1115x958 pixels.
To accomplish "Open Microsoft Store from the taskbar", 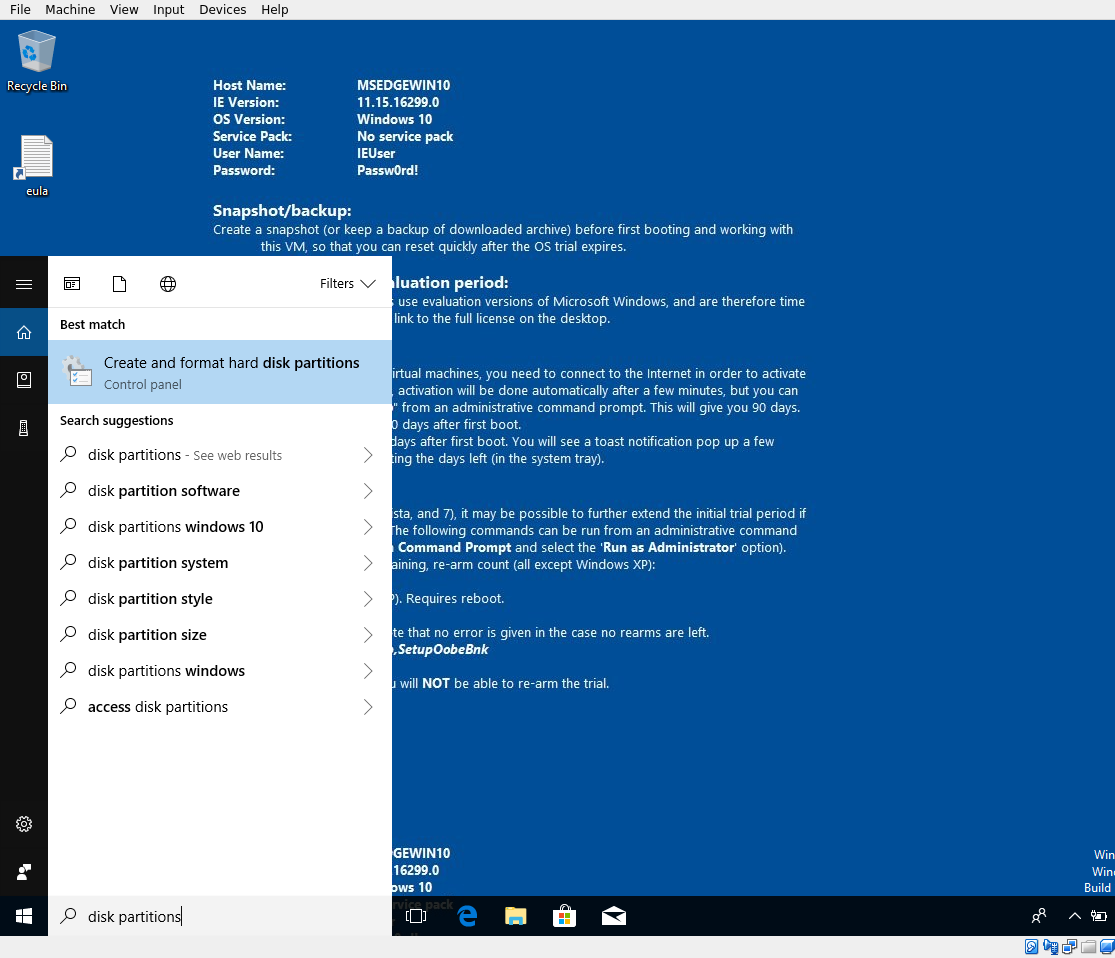I will coord(564,916).
